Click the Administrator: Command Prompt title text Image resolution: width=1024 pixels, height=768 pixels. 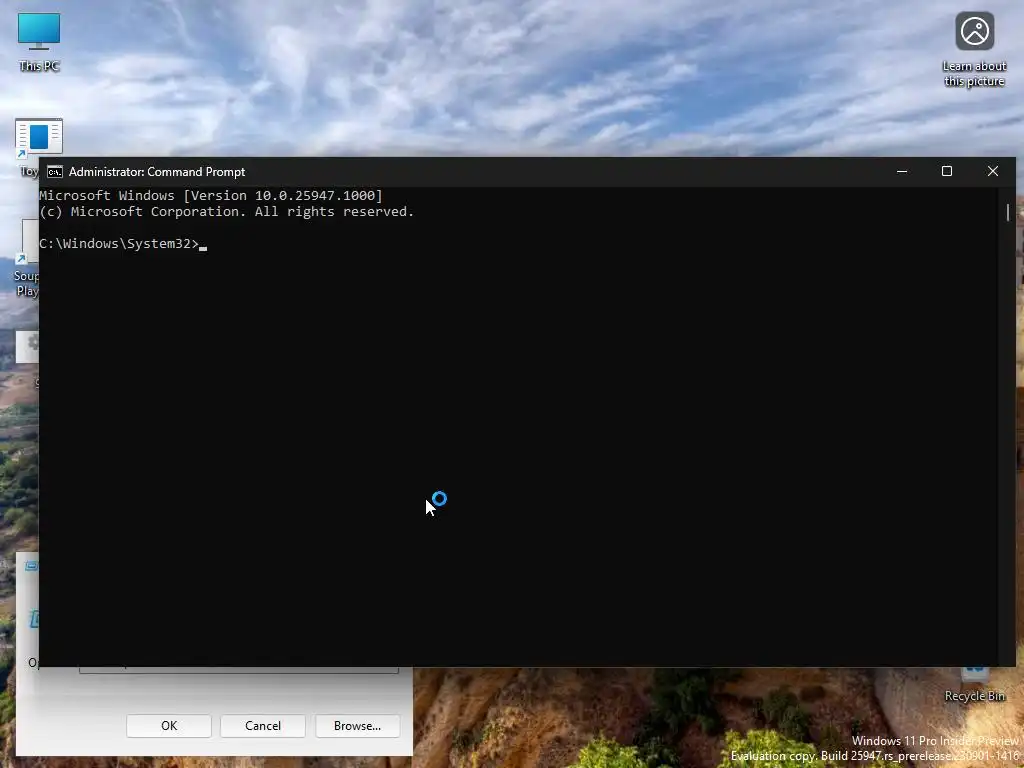tap(157, 172)
